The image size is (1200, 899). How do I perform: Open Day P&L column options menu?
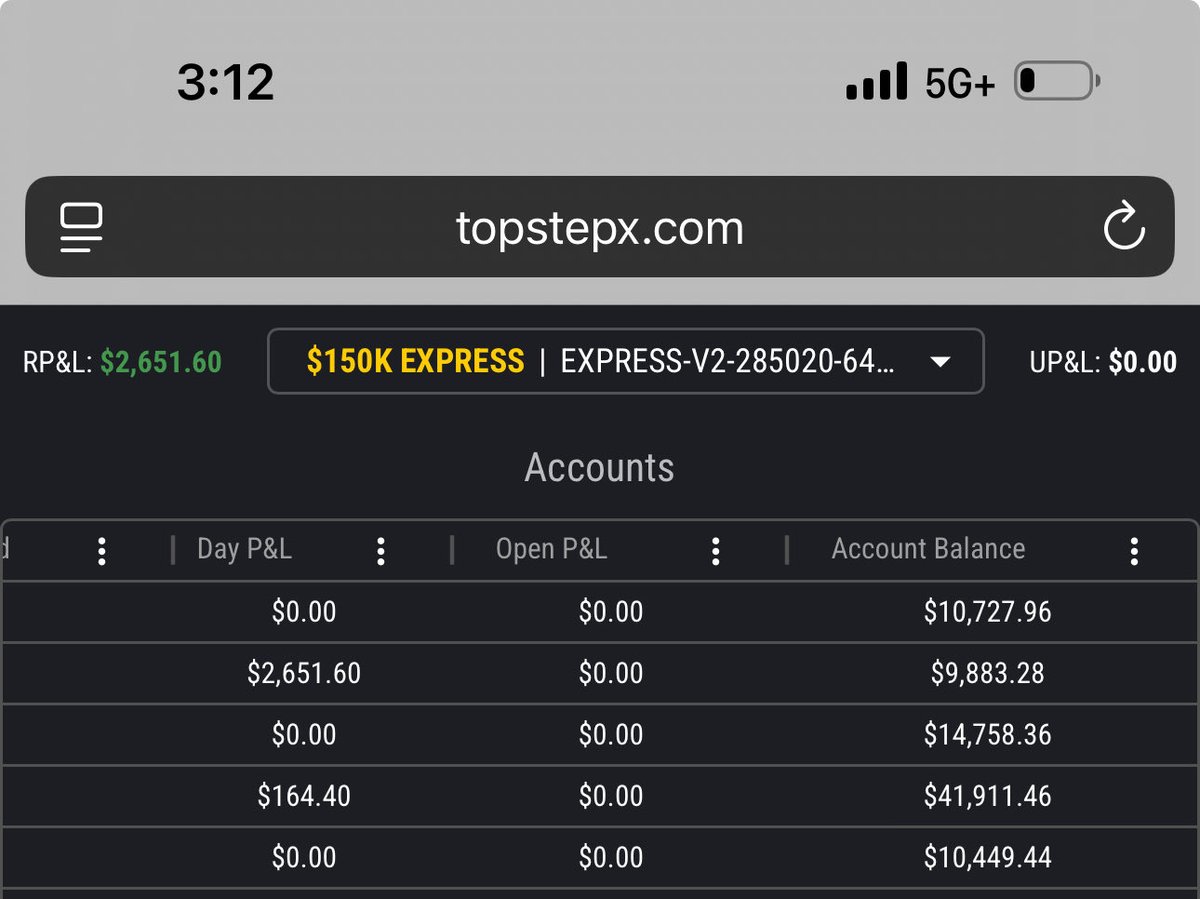coord(380,550)
